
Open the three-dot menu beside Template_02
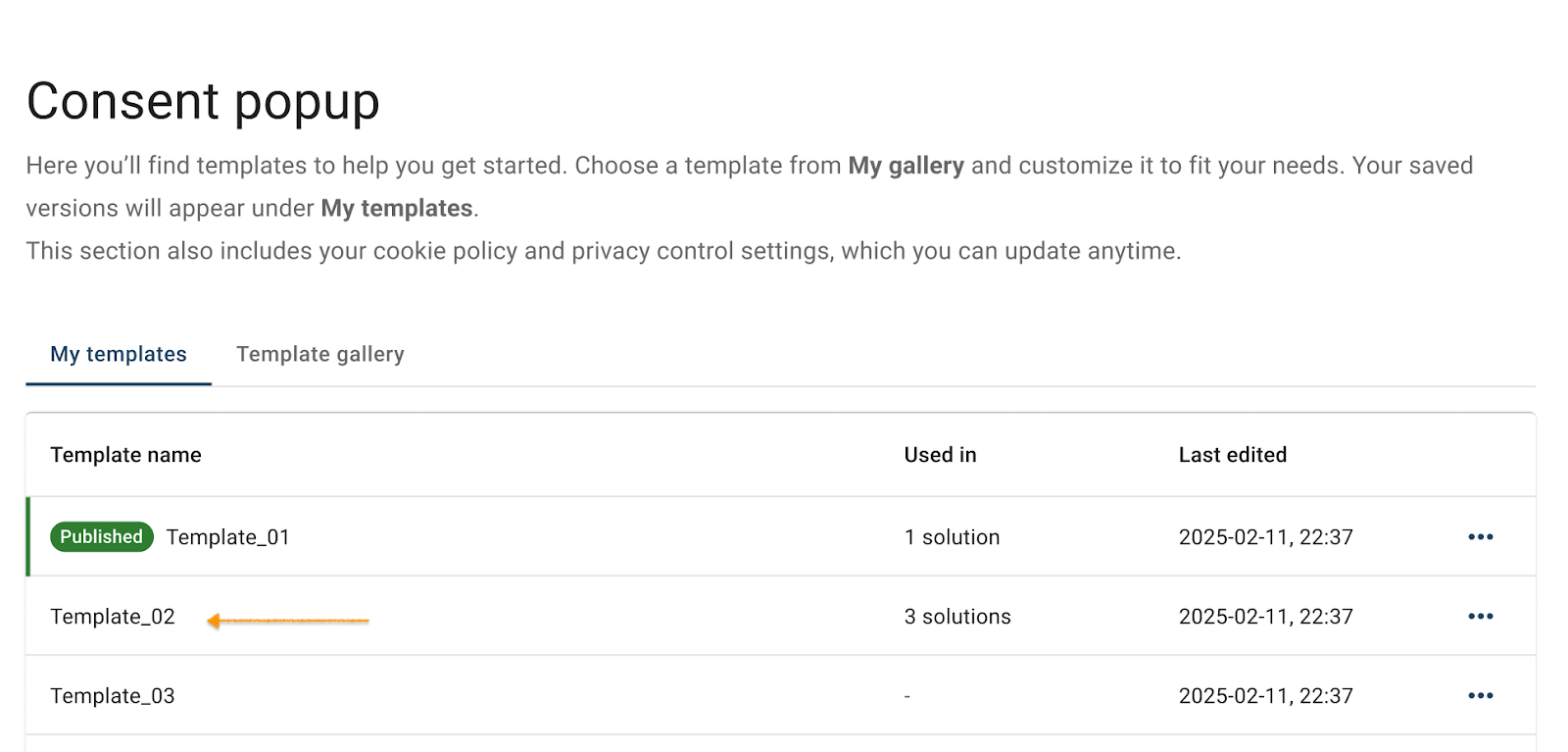click(x=1481, y=616)
